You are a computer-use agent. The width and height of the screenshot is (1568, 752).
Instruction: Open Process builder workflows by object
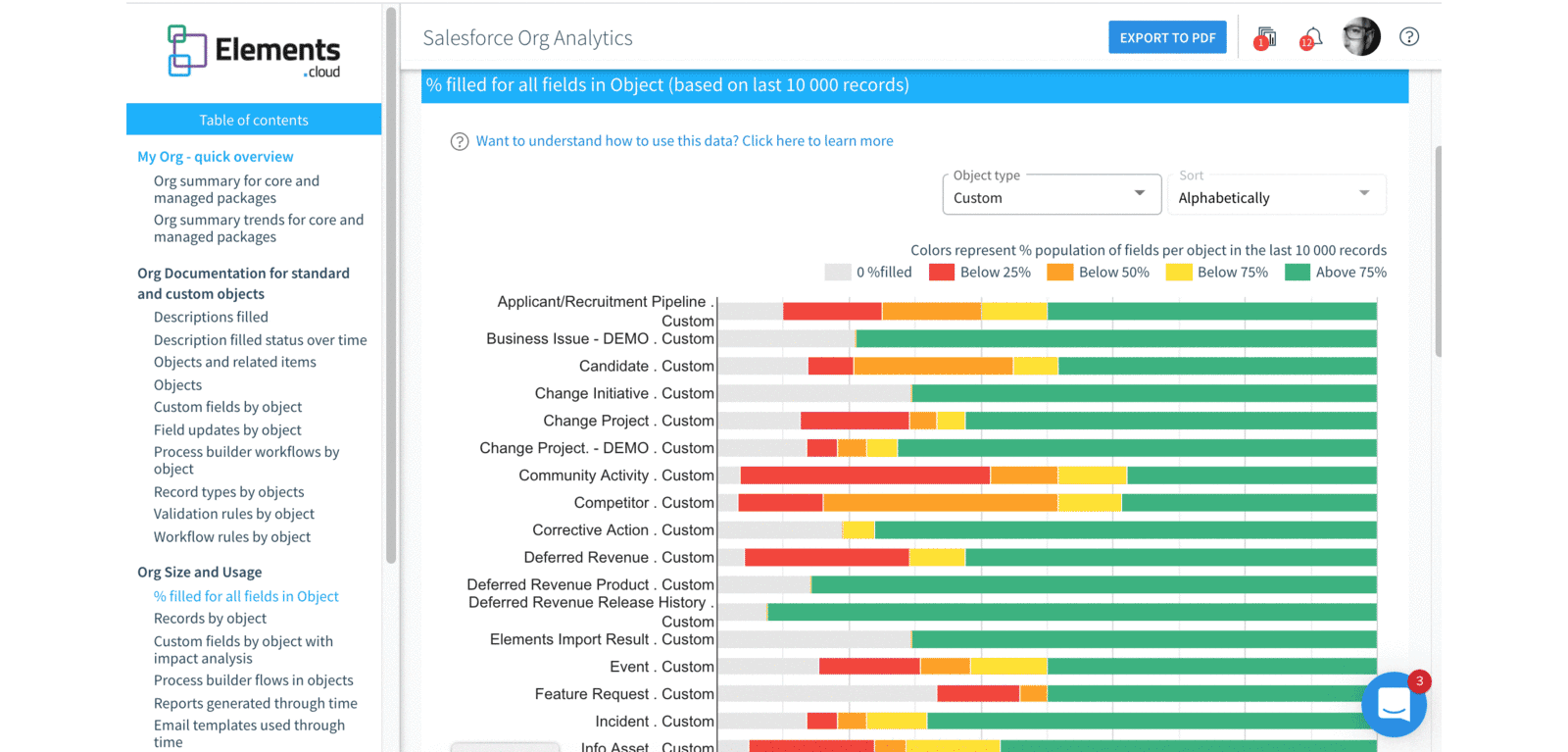pyautogui.click(x=246, y=461)
